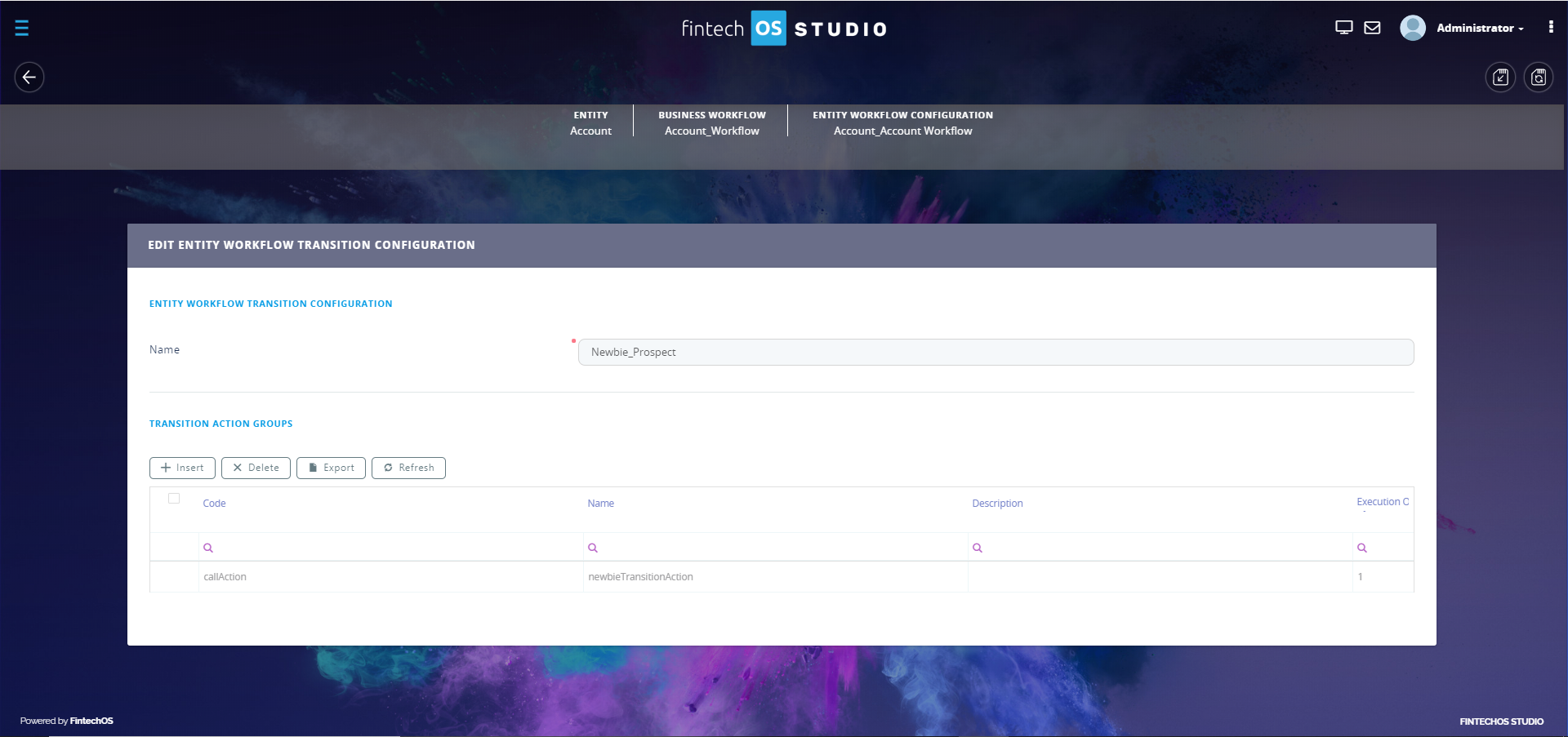Click the back arrow button
Image resolution: width=1568 pixels, height=737 pixels.
pos(29,78)
